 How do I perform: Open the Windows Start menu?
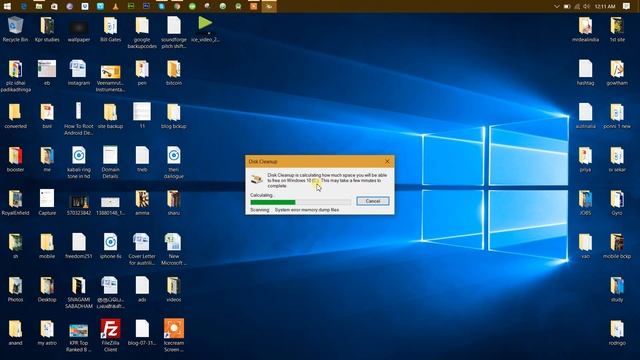tap(7, 6)
